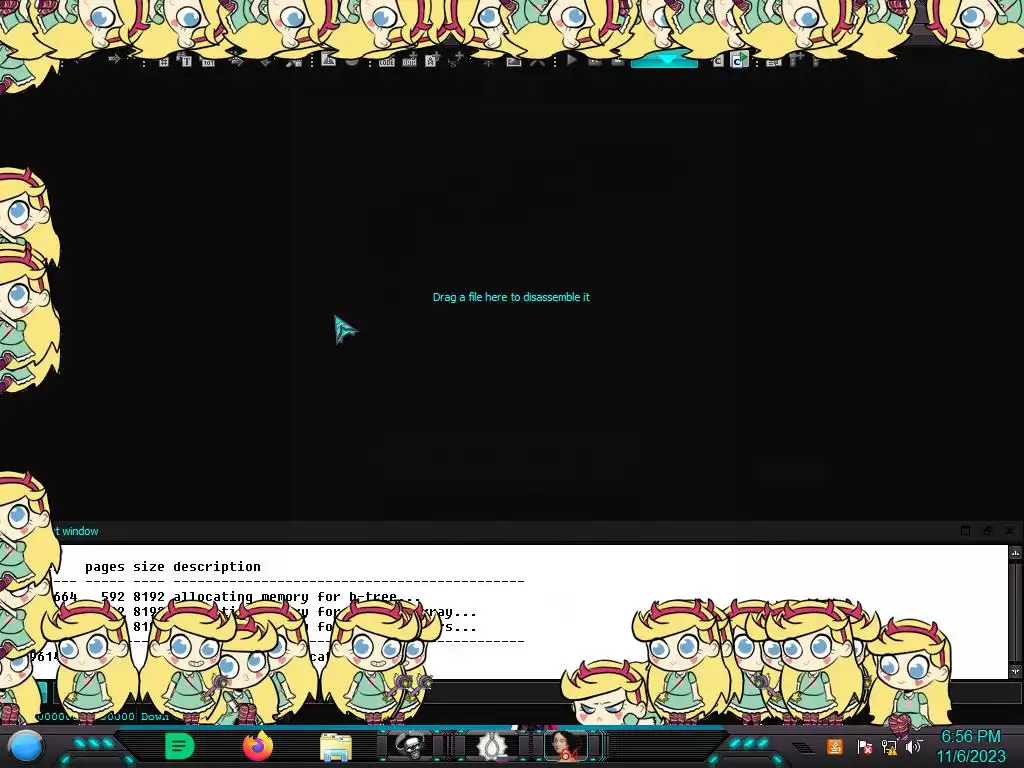Click the list-style icon near toolbar end

click(x=773, y=62)
